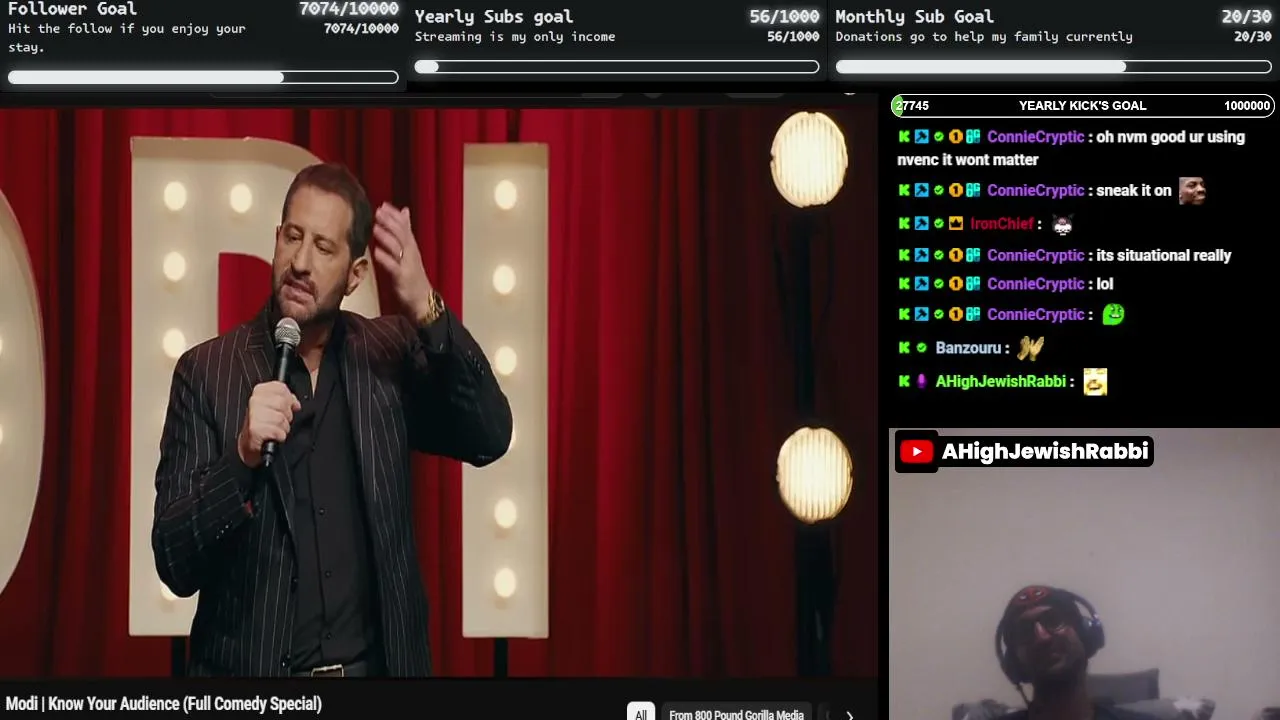Click the green blob emote in ConnieCryptic's message
This screenshot has width=1280, height=720.
pos(1113,314)
